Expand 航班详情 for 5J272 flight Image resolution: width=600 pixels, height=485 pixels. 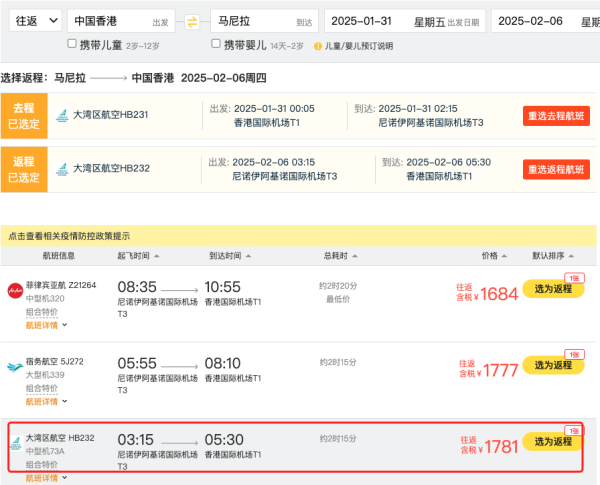coord(46,402)
